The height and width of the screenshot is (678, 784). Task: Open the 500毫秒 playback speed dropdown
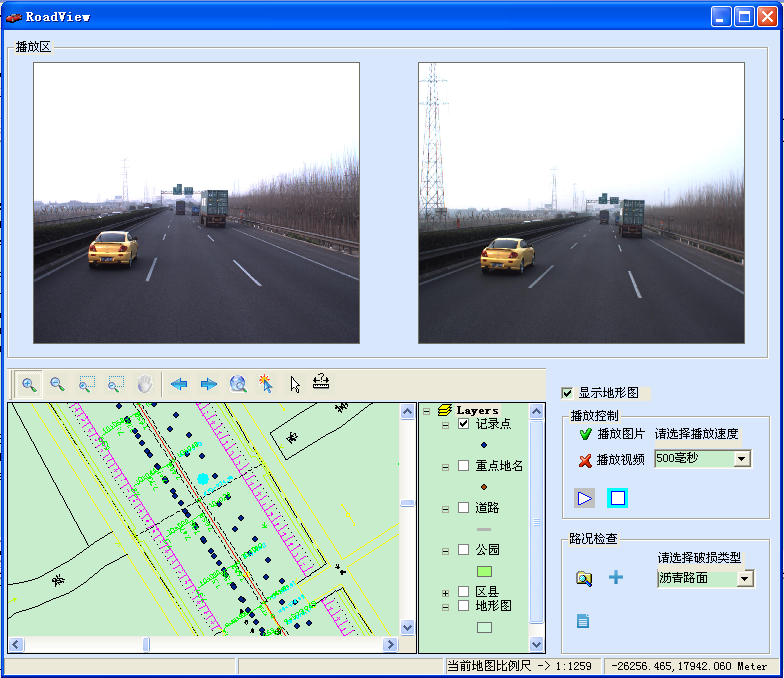click(x=742, y=458)
